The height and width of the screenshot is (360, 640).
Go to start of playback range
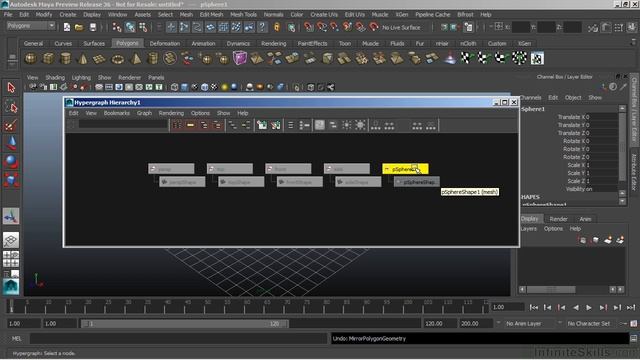533,307
